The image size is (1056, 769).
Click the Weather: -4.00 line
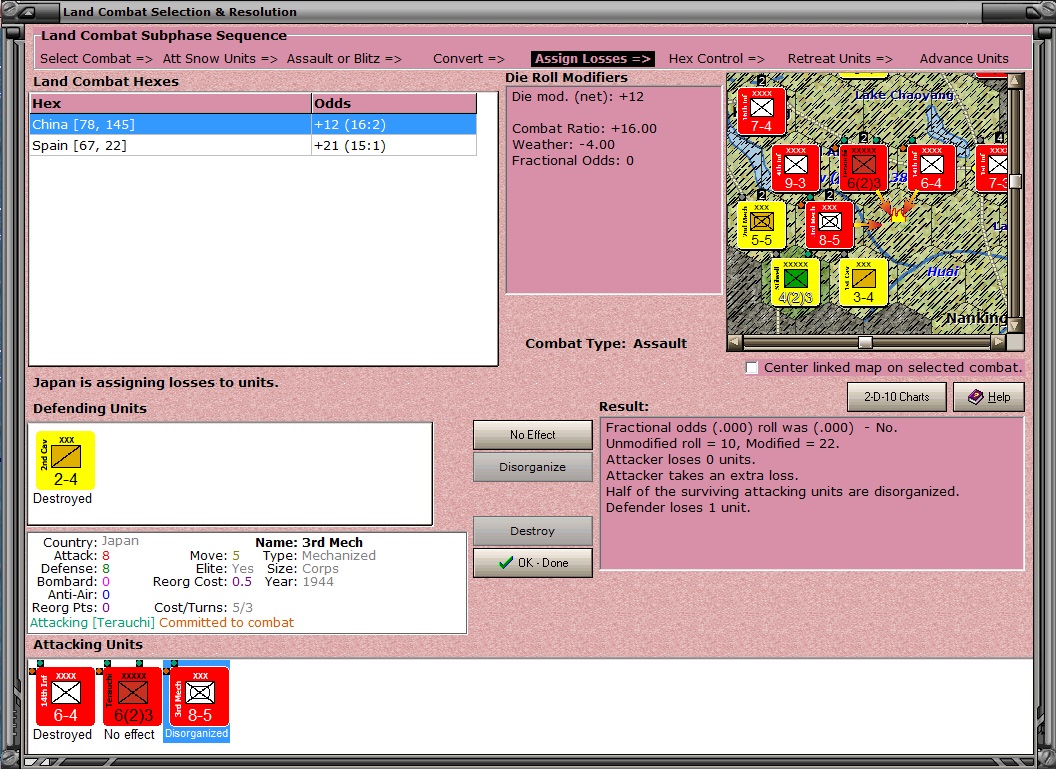coord(563,145)
